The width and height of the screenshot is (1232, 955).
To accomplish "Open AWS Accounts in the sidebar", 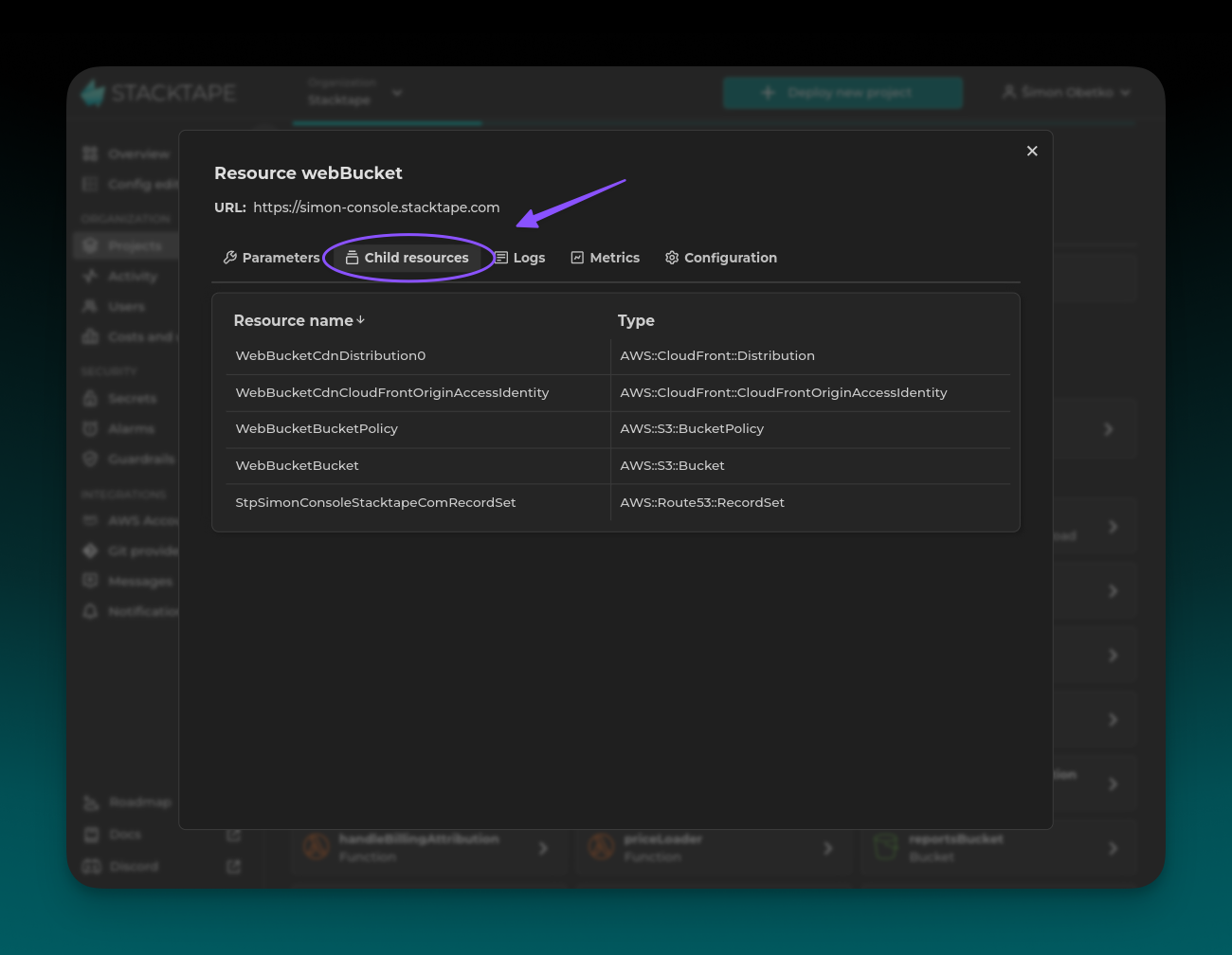I will point(129,520).
